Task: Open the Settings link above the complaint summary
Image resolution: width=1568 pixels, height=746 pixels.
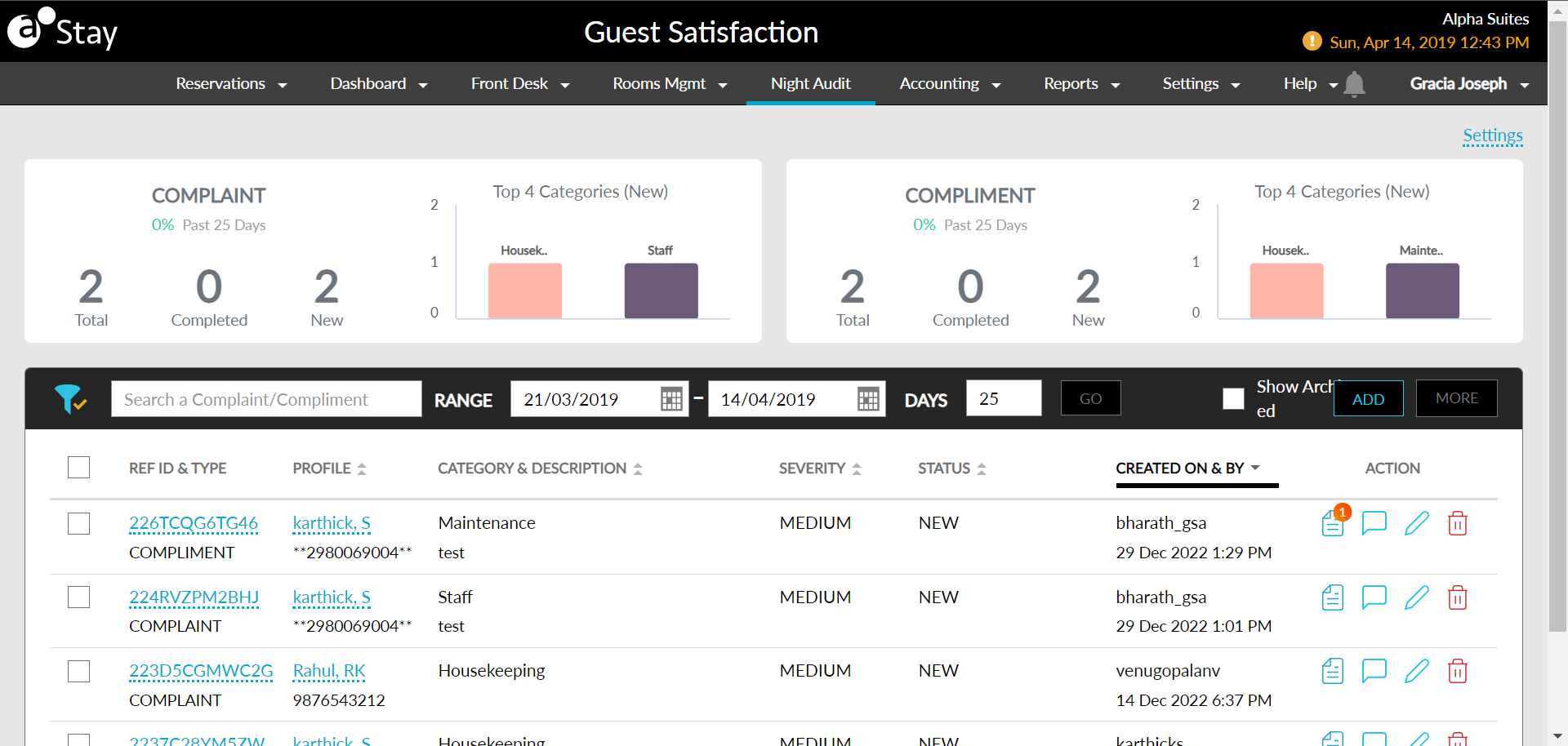Action: click(1493, 135)
